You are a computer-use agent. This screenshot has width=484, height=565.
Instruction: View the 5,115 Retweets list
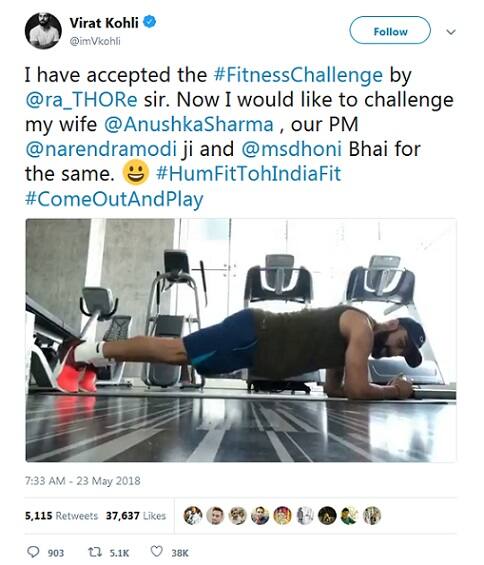[x=61, y=516]
